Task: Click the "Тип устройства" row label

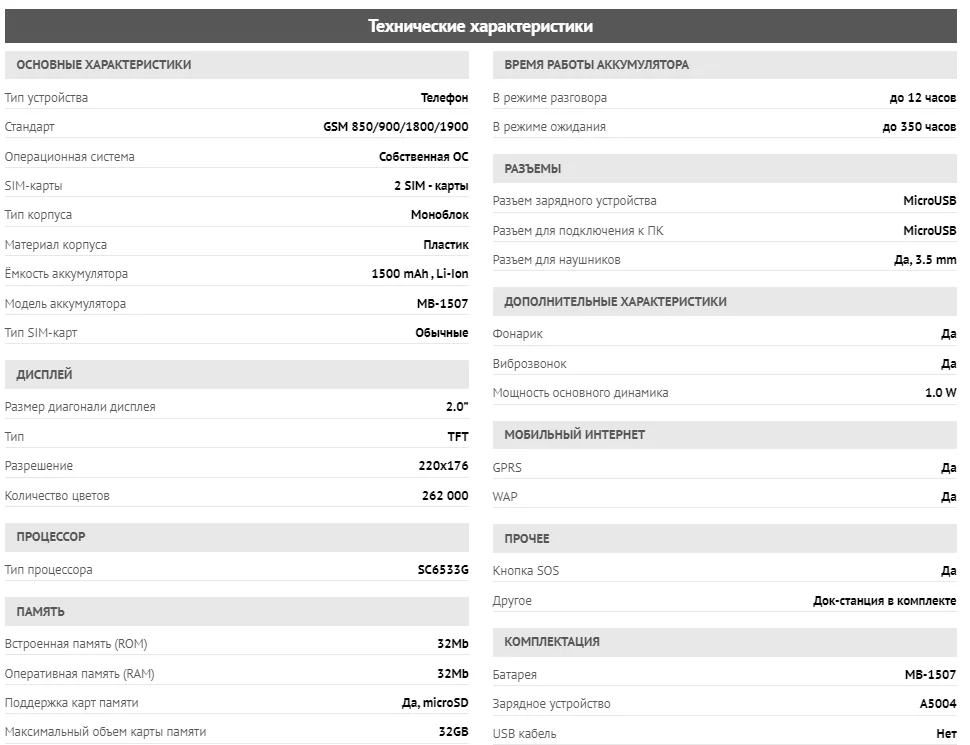Action: (x=46, y=98)
